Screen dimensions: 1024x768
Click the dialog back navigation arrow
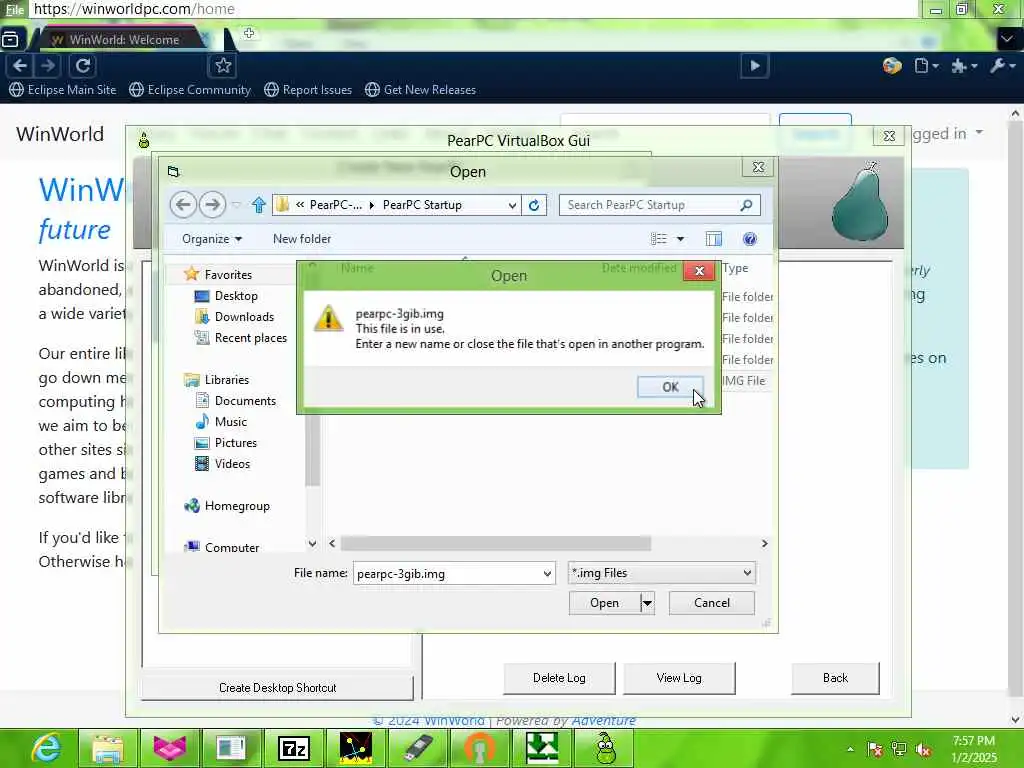click(184, 205)
